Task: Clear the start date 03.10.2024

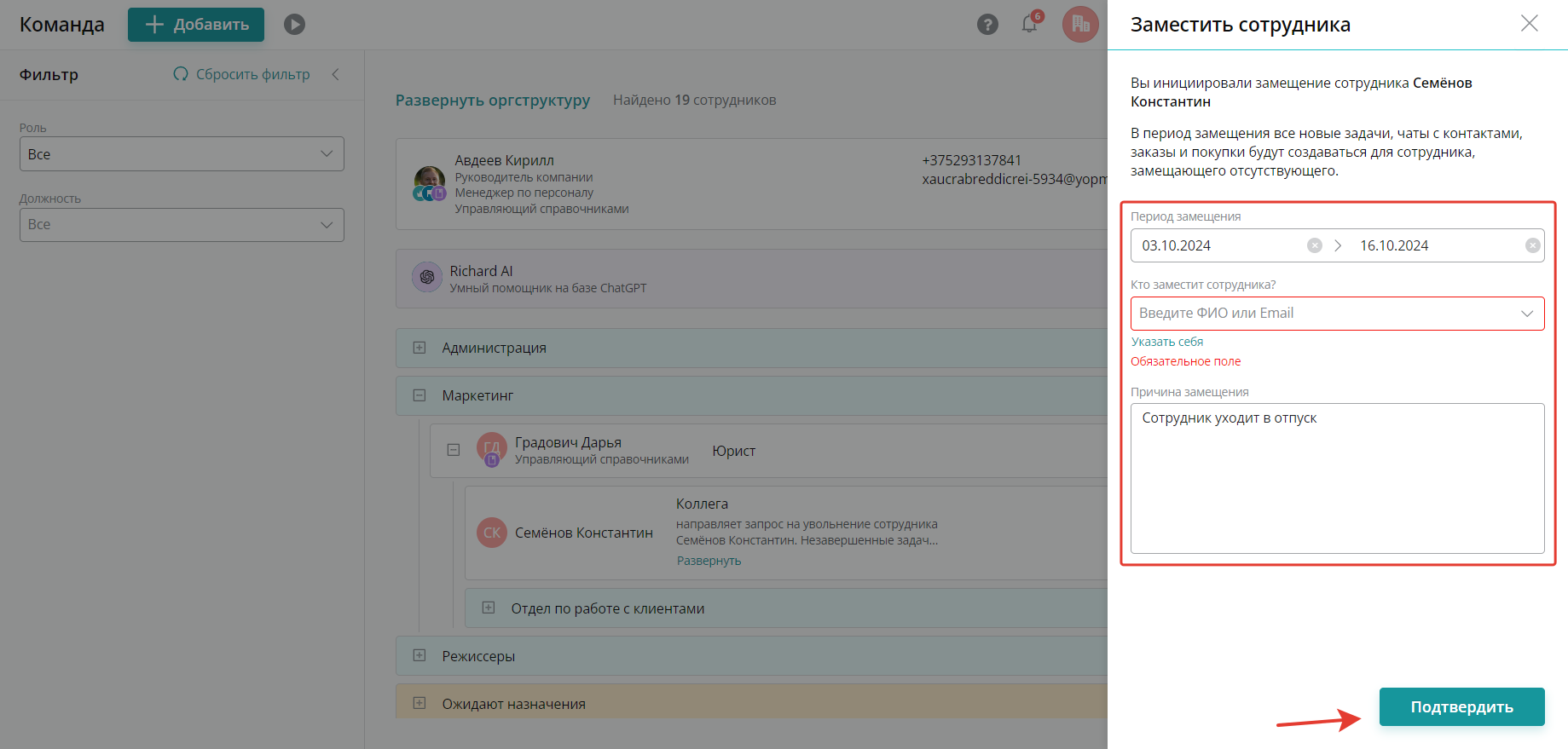Action: click(1315, 245)
